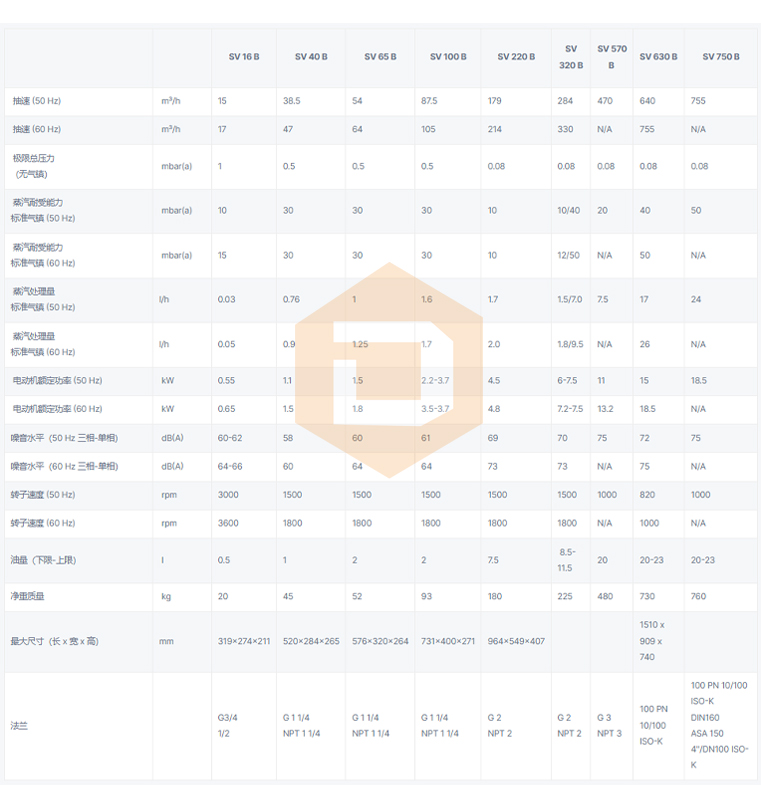The width and height of the screenshot is (762, 785).
Task: Select the 87.5 pumping speed value
Action: click(x=429, y=101)
